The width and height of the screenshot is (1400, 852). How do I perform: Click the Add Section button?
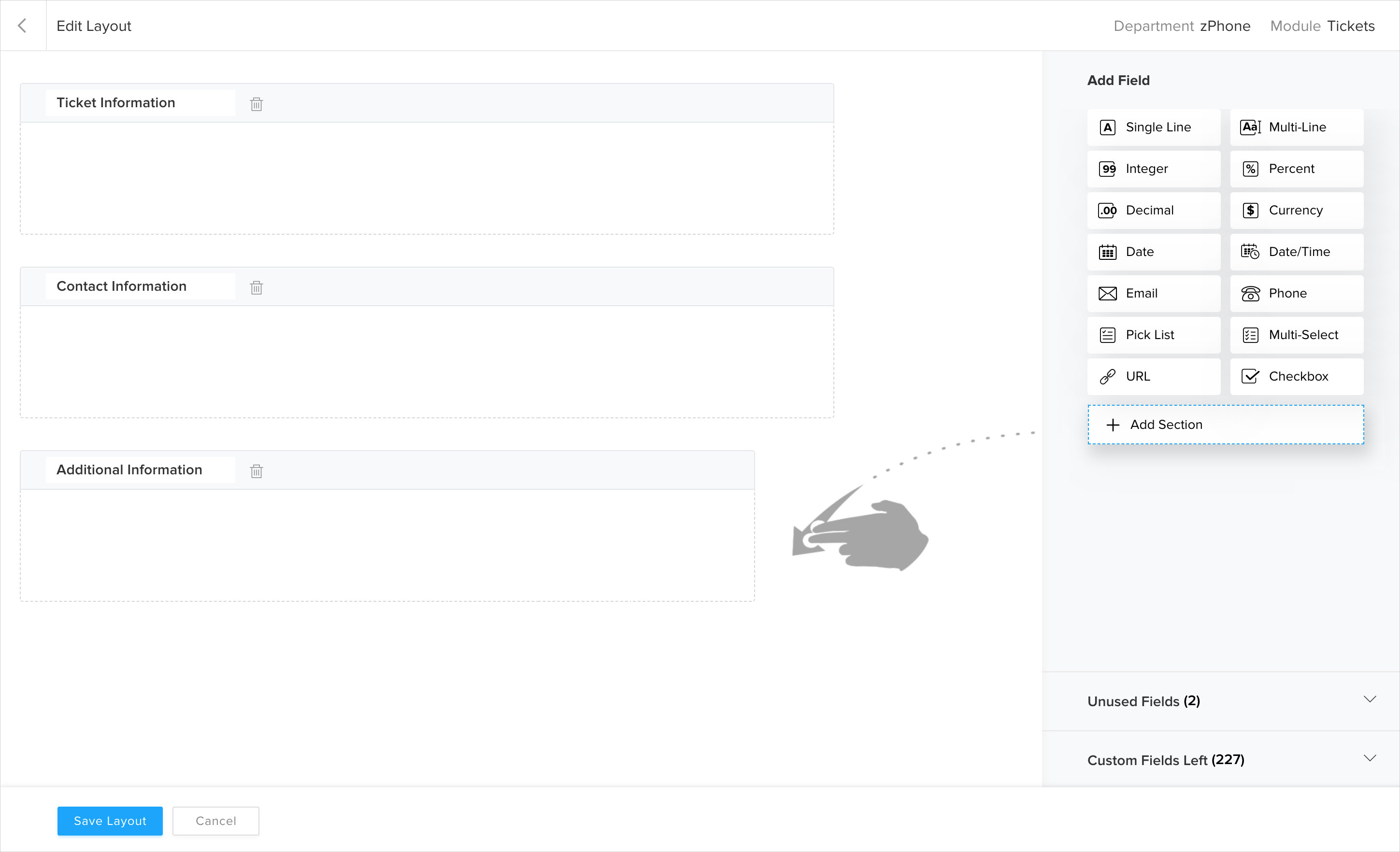pyautogui.click(x=1225, y=424)
